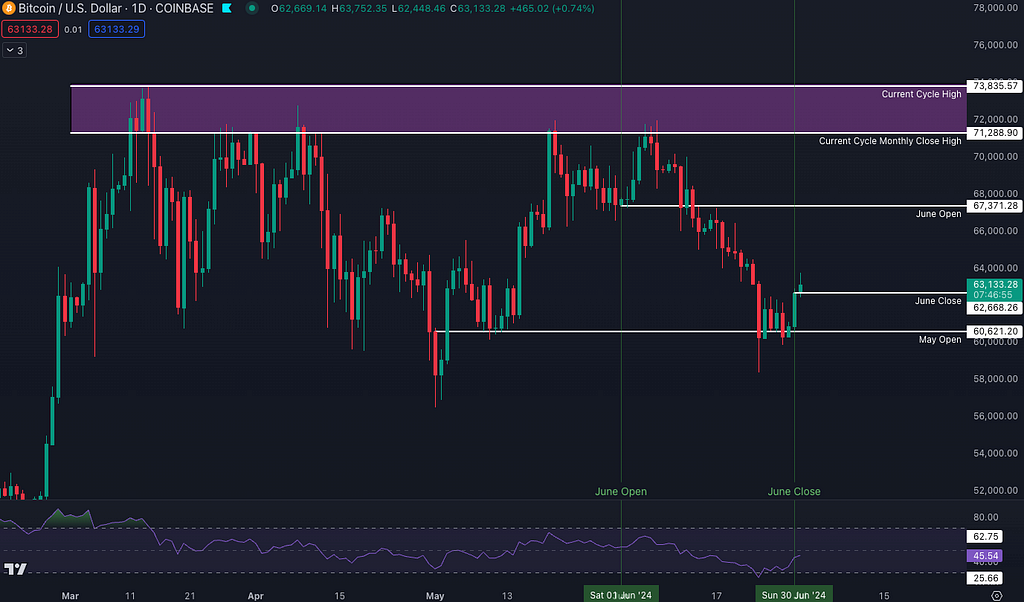Image resolution: width=1024 pixels, height=602 pixels.
Task: Click the green June Close vertical line text
Action: pyautogui.click(x=794, y=492)
